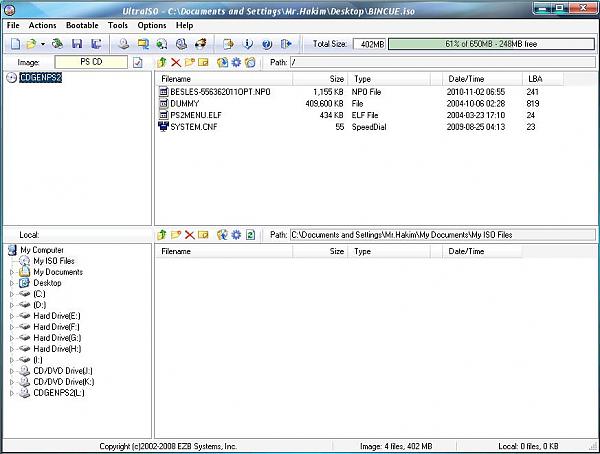Expand the CDGENPS2(L:) drive node
Image resolution: width=600 pixels, height=454 pixels.
(x=11, y=393)
